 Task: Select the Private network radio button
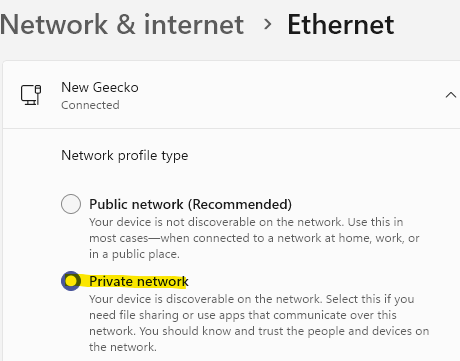pos(71,281)
